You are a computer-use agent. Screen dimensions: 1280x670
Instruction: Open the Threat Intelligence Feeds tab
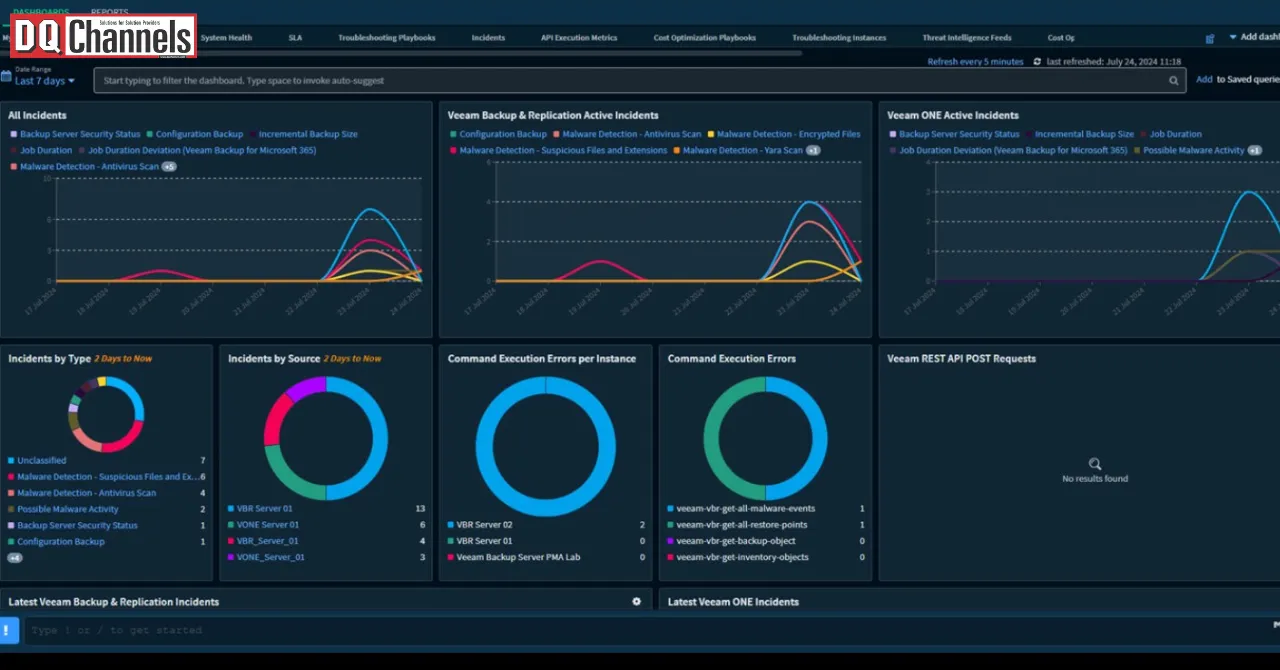point(967,38)
